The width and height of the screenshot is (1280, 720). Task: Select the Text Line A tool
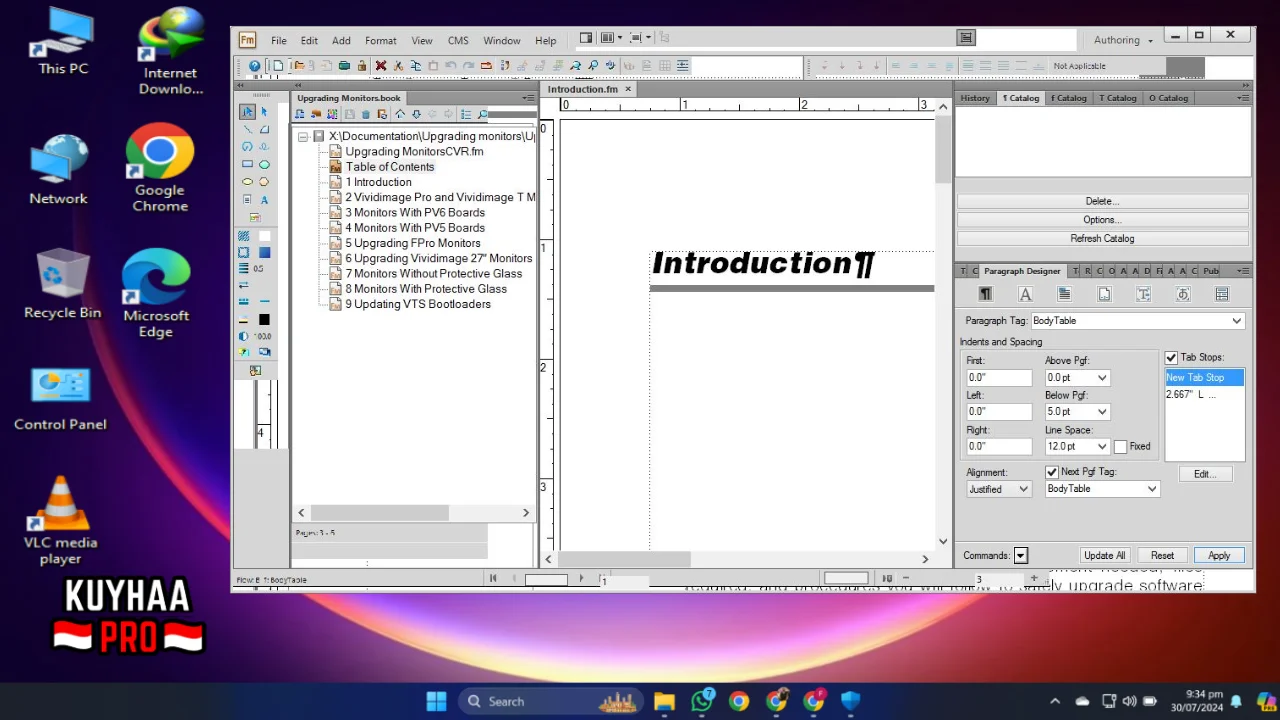(264, 200)
